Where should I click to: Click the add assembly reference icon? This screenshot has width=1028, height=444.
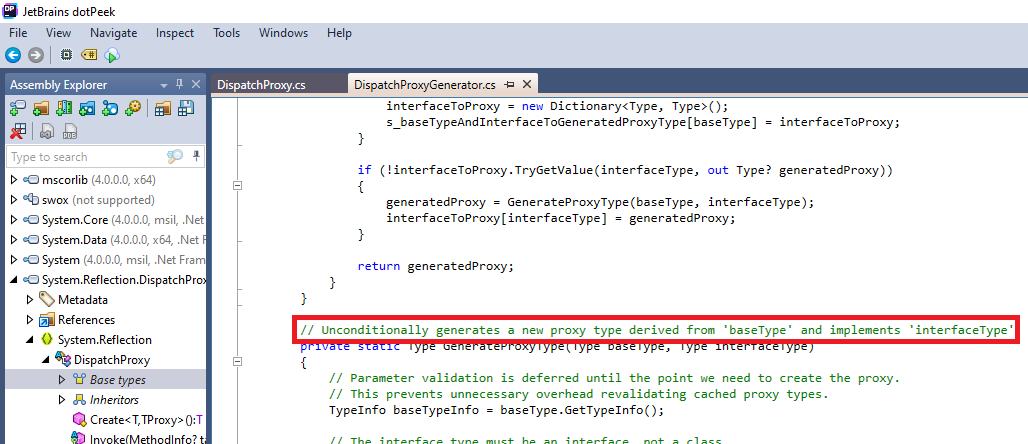(18, 109)
